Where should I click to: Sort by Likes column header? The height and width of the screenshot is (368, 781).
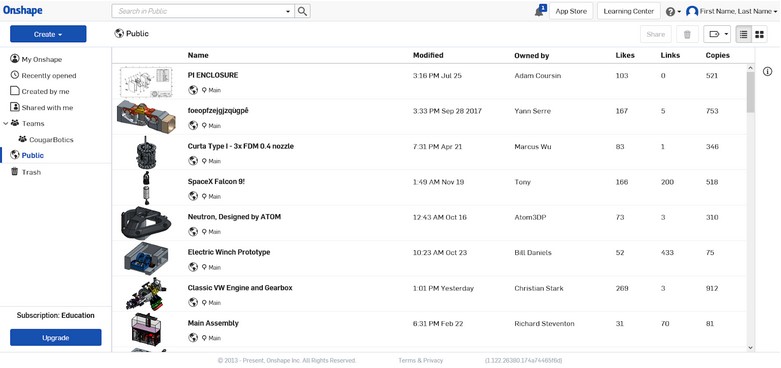[x=625, y=55]
